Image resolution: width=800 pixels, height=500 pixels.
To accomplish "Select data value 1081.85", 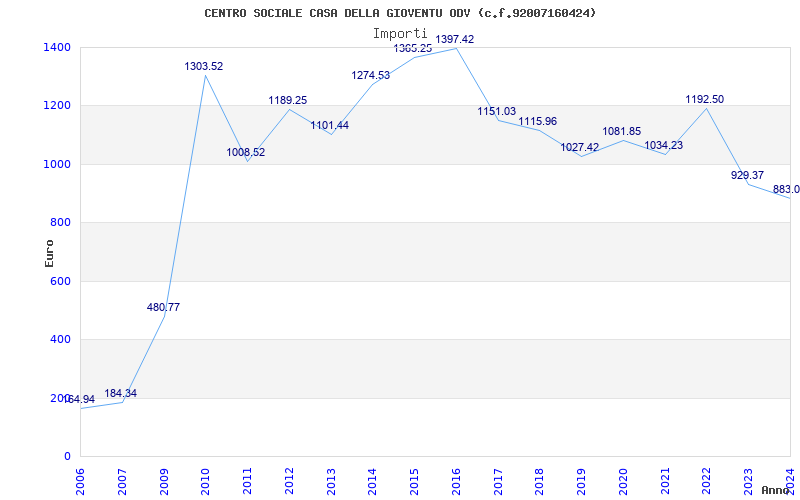I will click(x=621, y=132).
